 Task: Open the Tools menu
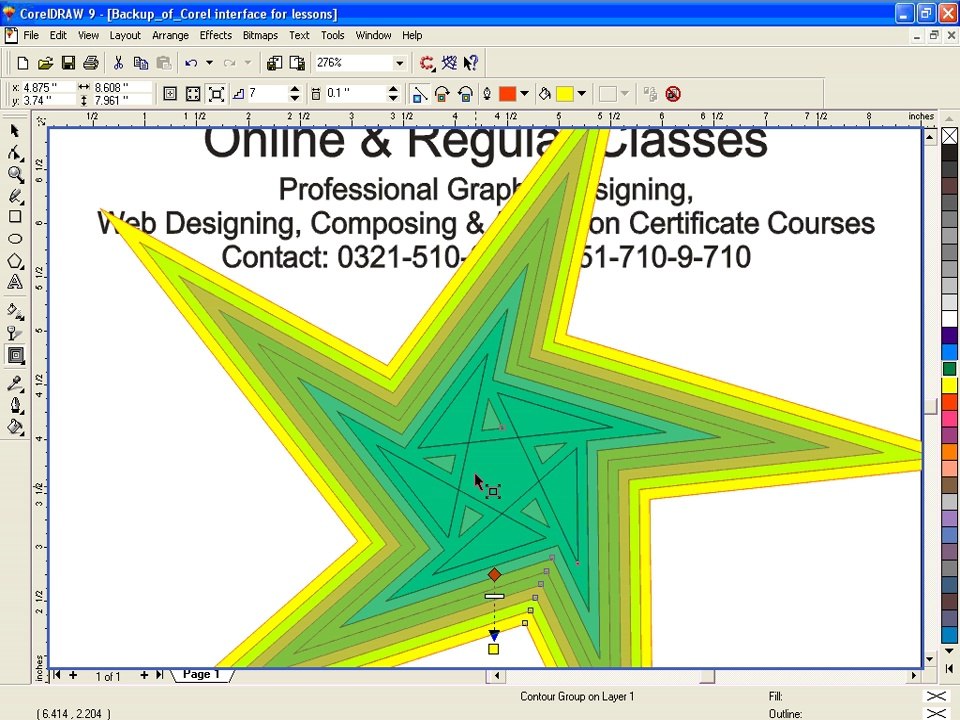click(332, 35)
